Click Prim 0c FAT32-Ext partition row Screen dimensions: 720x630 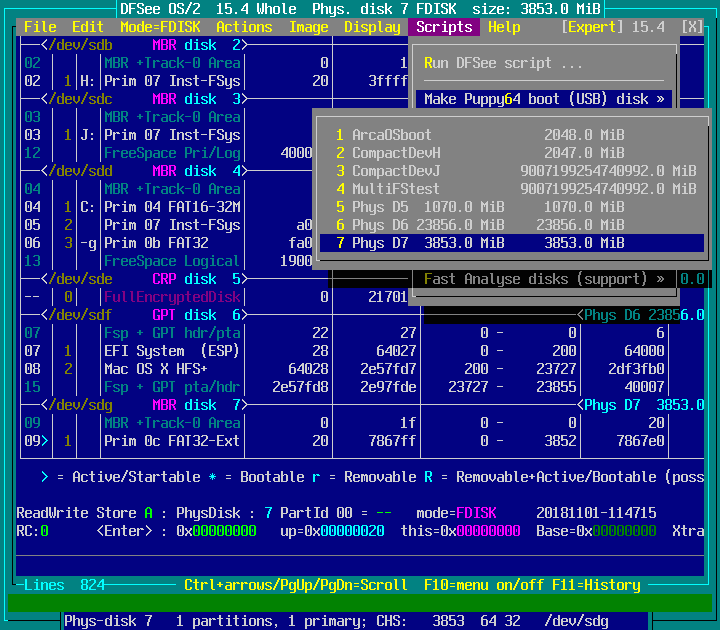172,441
